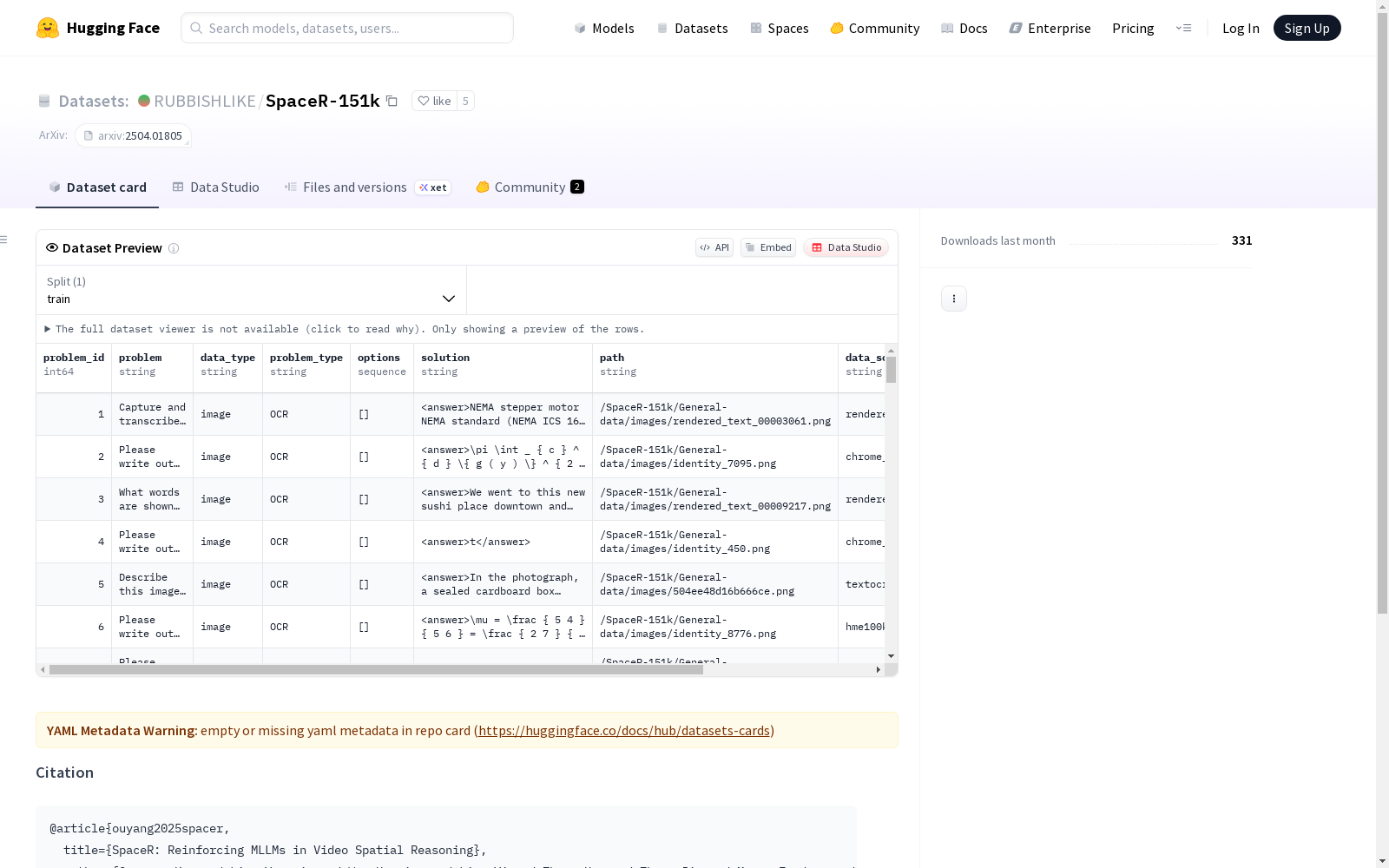Click the likes count 5
Viewport: 1389px width, 868px height.
tap(465, 101)
